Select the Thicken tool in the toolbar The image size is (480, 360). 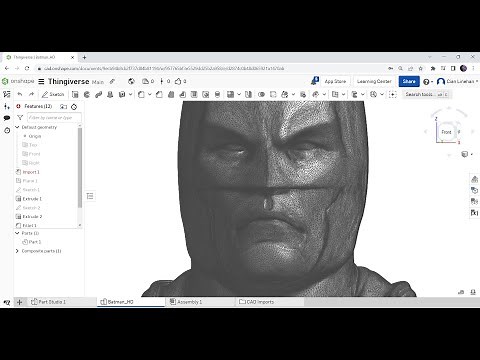(x=122, y=95)
